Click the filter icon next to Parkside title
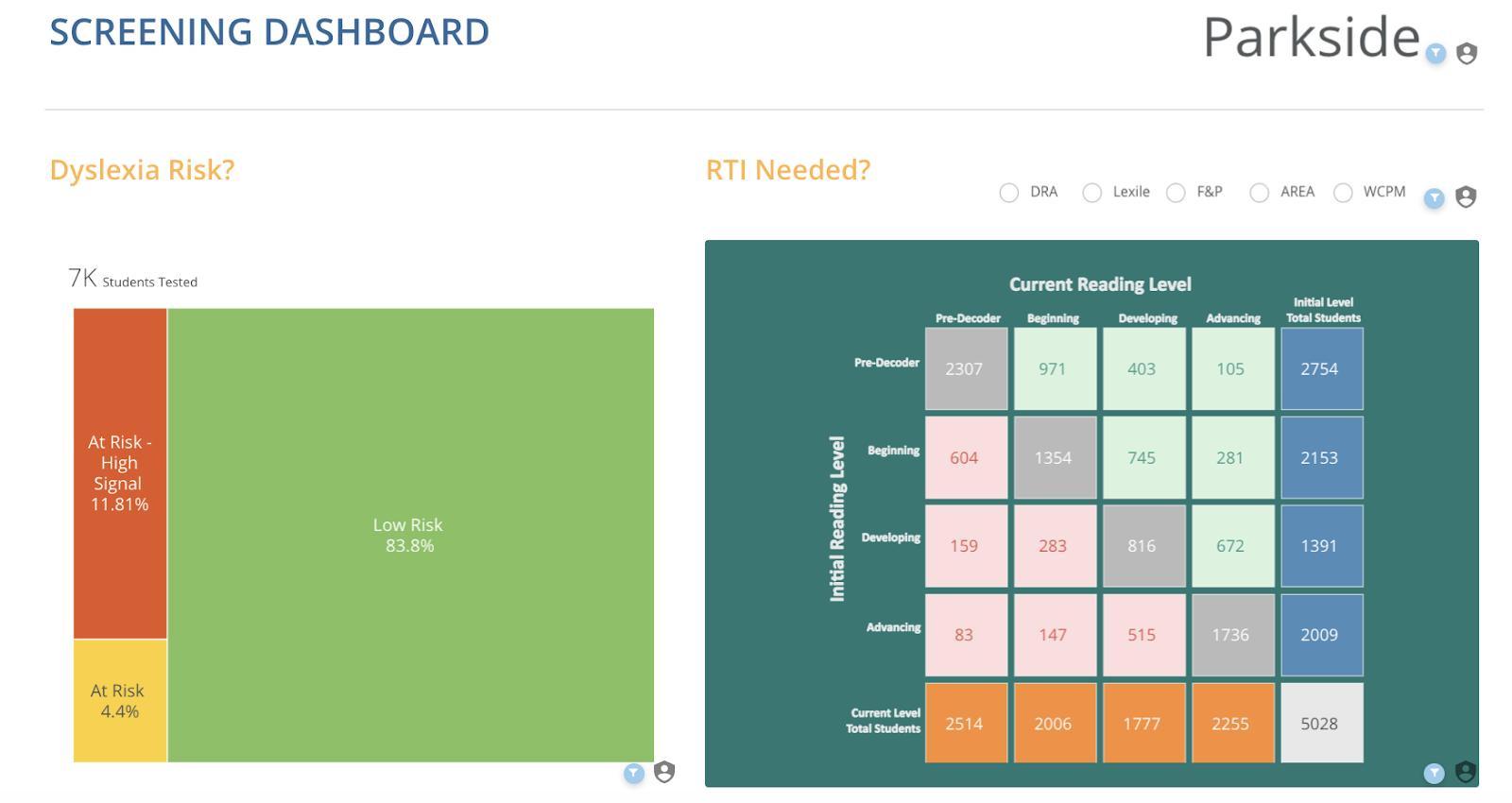Viewport: 1512px width, 803px height. pyautogui.click(x=1435, y=53)
